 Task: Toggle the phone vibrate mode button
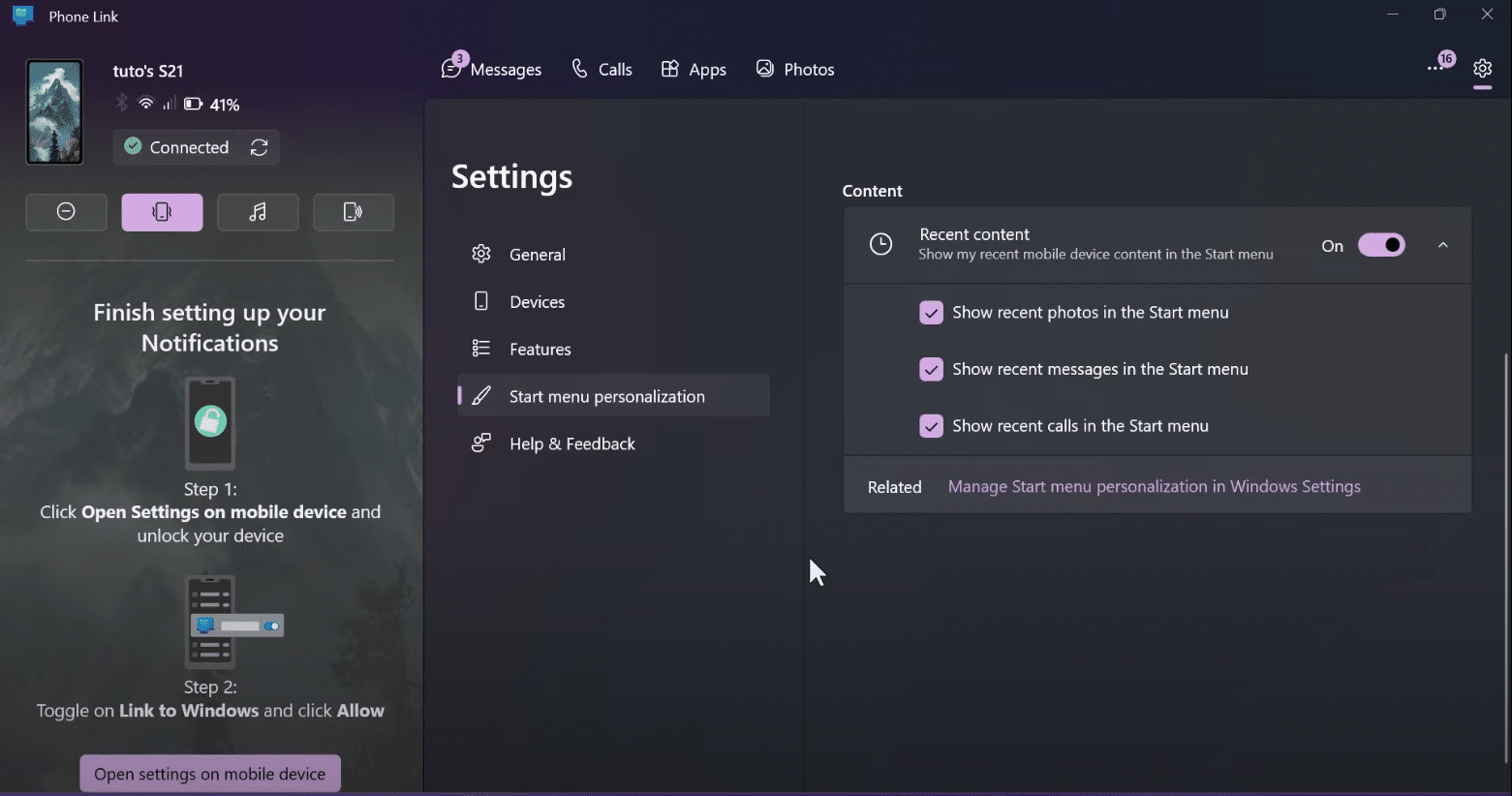[162, 212]
